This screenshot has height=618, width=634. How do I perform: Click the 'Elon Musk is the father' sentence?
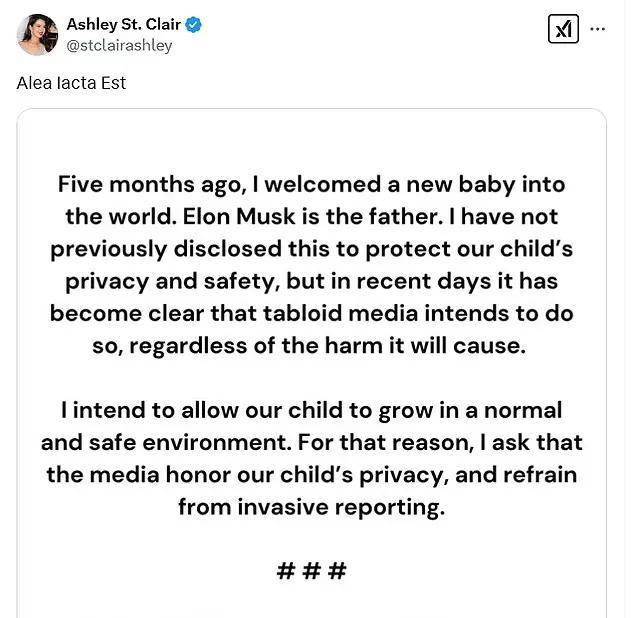311,216
